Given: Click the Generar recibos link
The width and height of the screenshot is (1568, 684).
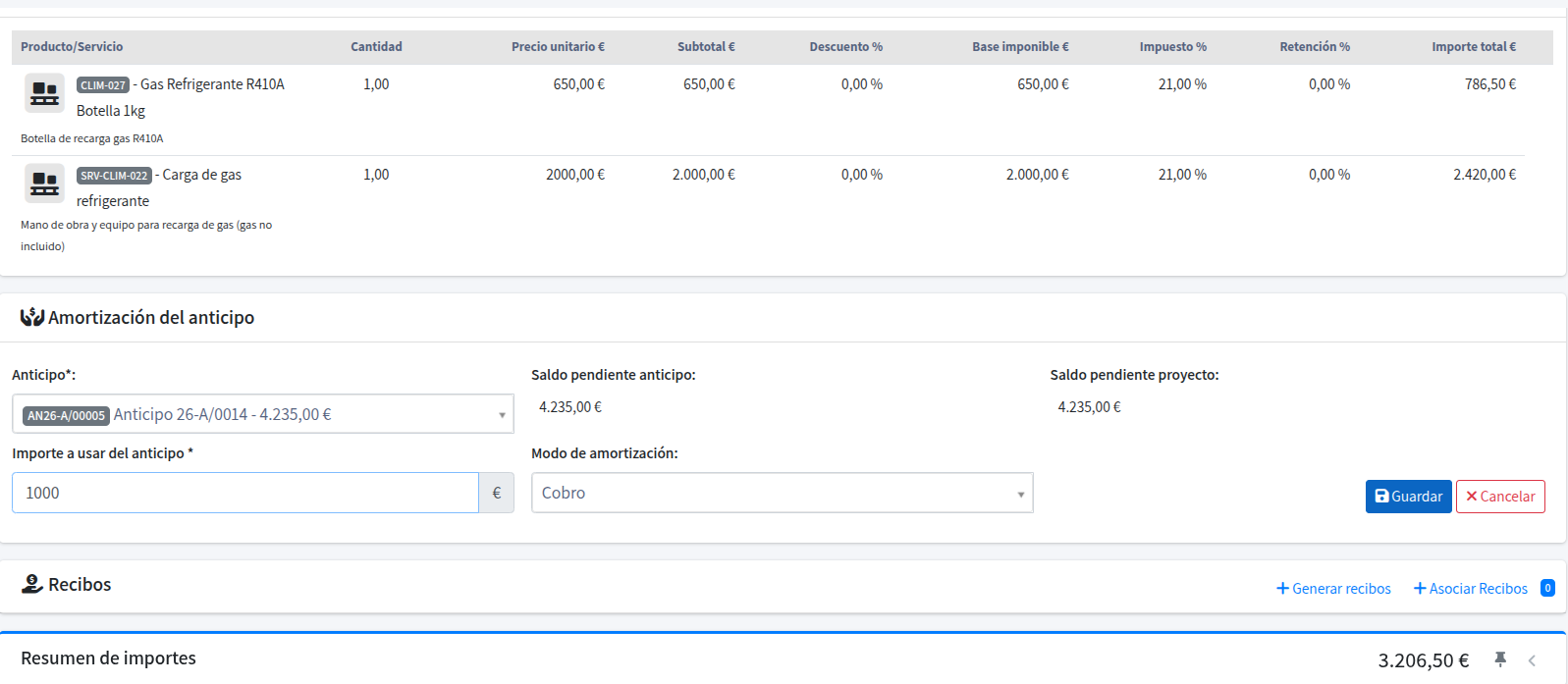Looking at the screenshot, I should (1333, 589).
